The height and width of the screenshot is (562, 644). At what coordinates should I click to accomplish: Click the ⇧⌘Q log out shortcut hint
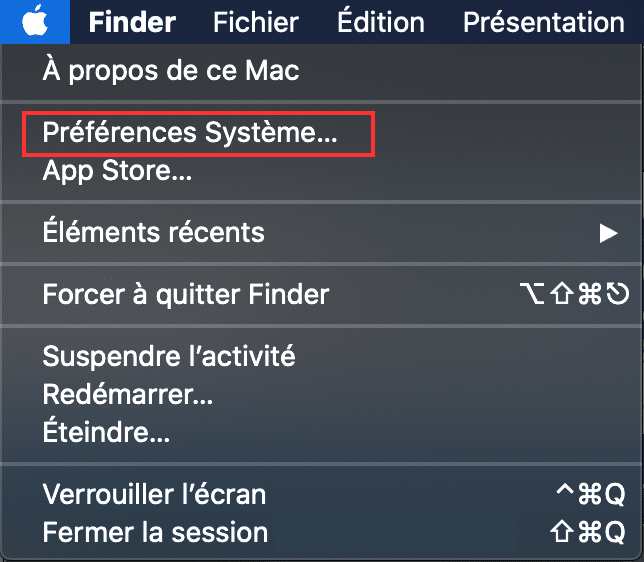[588, 532]
